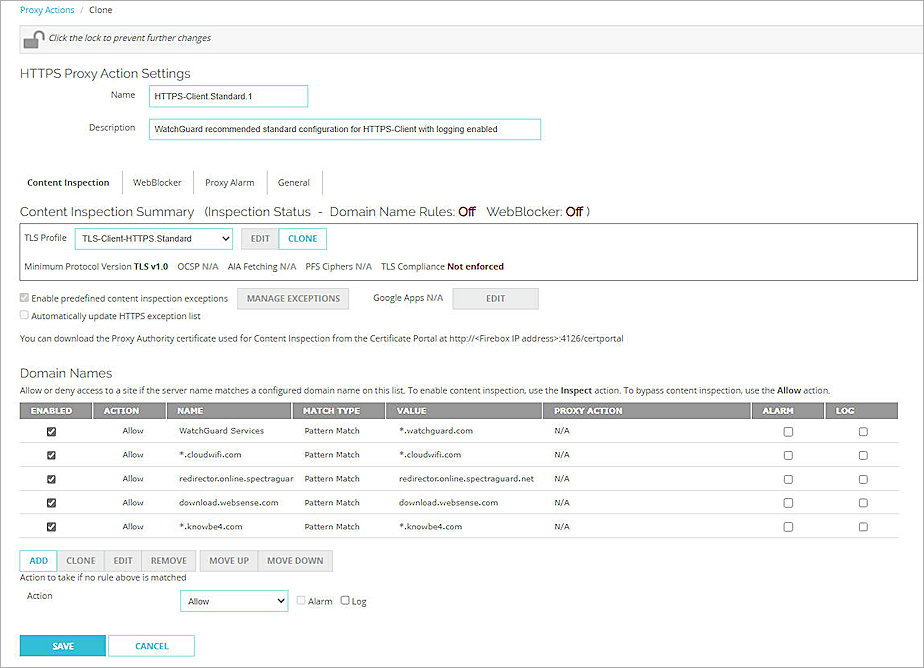Open the Action dropdown set to Allow
This screenshot has width=924, height=668.
pos(233,601)
